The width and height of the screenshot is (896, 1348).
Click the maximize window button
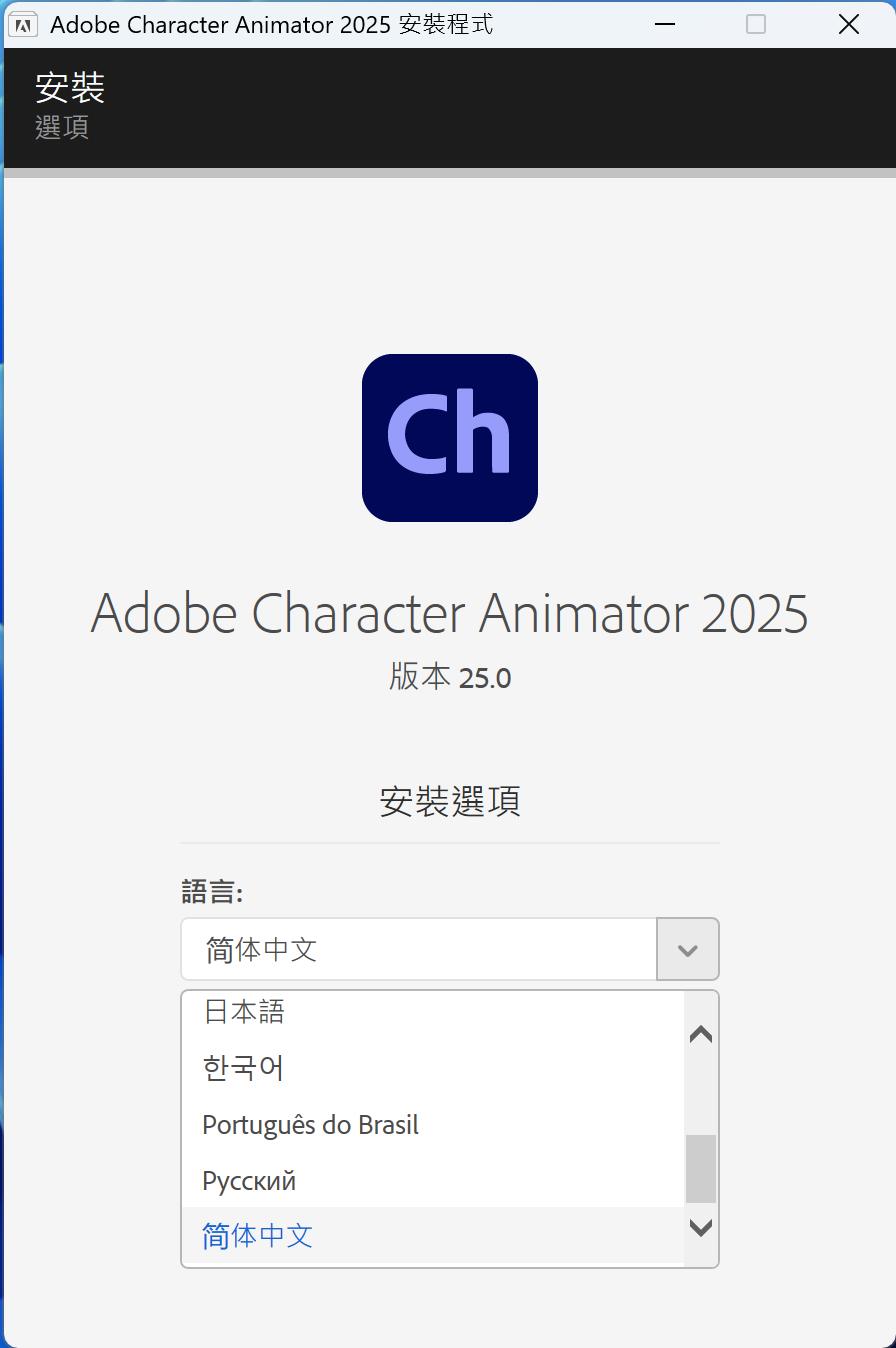tap(756, 24)
